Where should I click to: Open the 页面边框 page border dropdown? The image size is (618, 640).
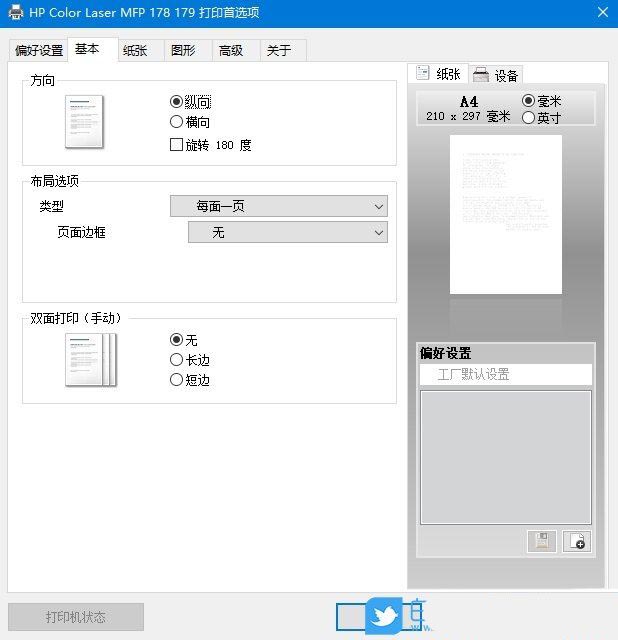click(x=288, y=232)
